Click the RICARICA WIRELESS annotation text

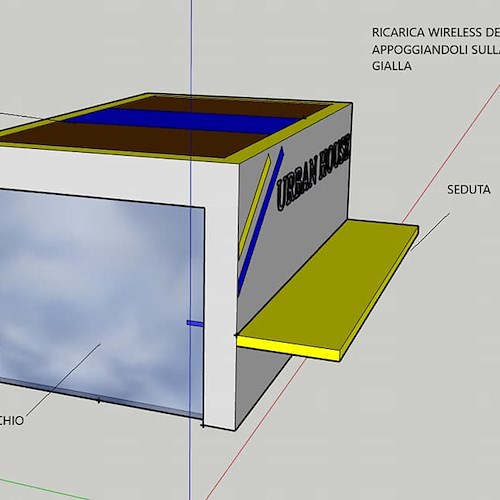436,33
